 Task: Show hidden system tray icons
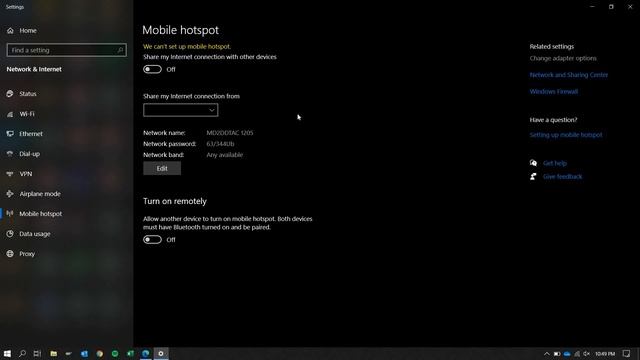pyautogui.click(x=547, y=353)
